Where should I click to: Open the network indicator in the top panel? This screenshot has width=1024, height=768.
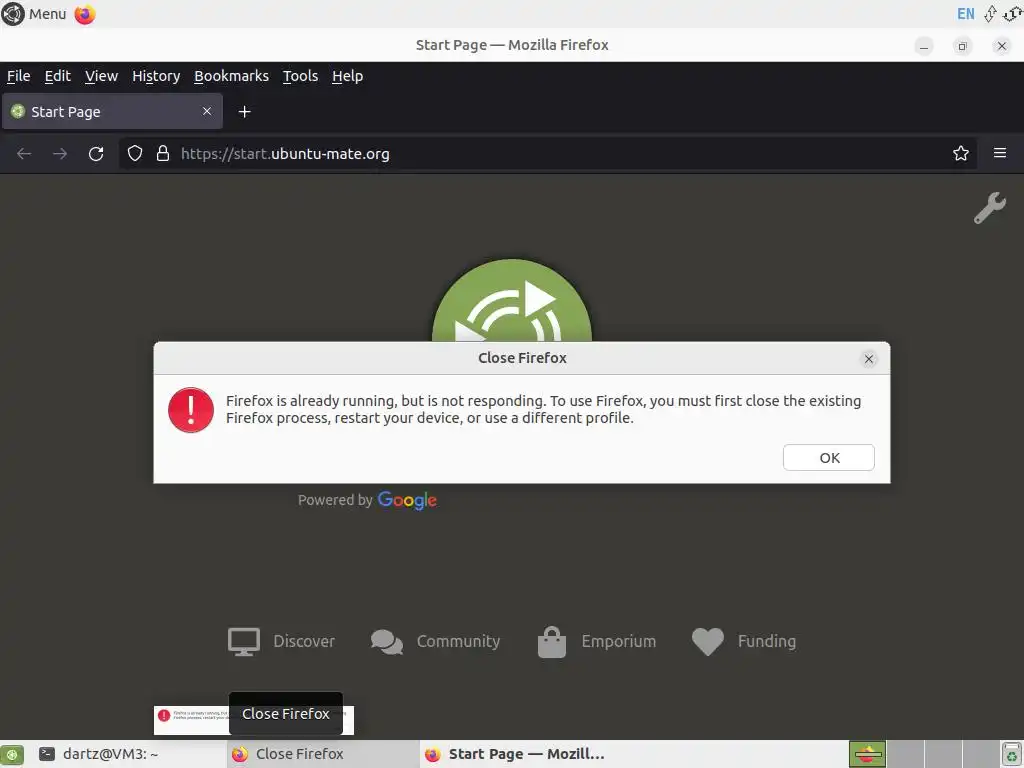[x=990, y=14]
